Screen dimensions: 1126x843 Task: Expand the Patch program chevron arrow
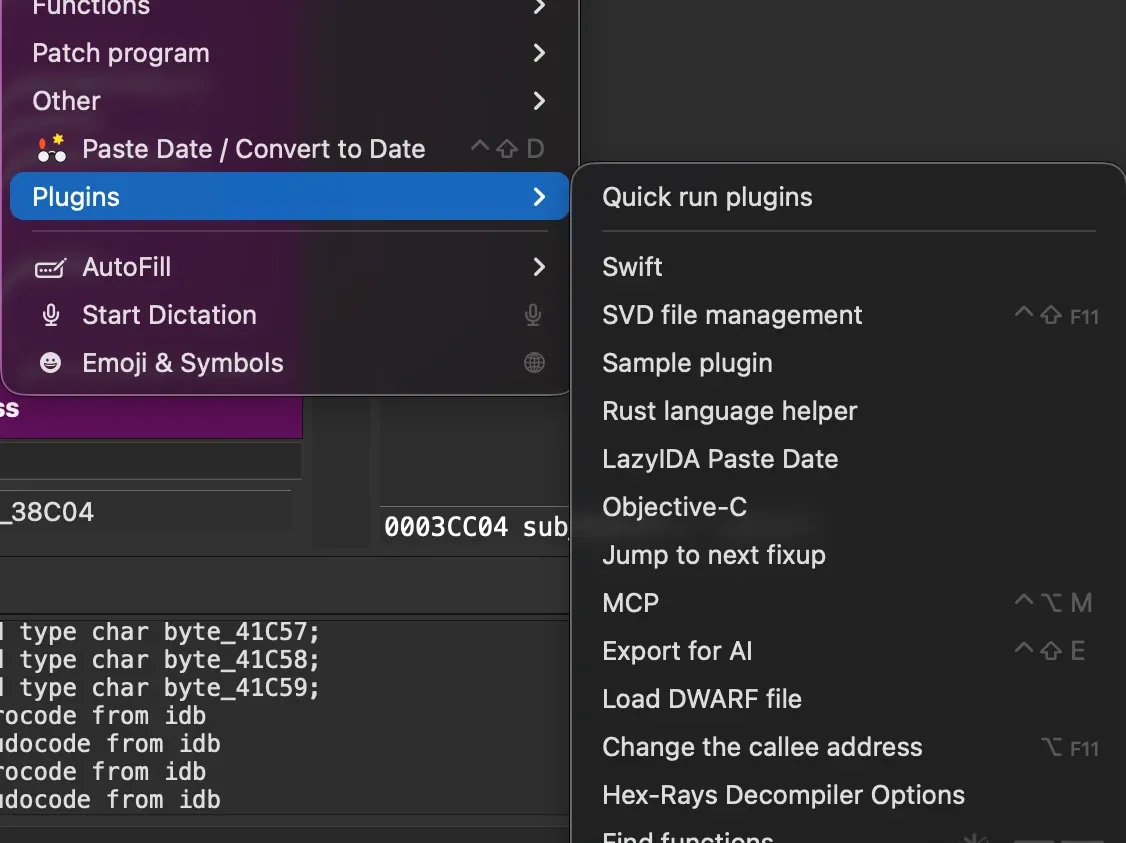(x=539, y=53)
